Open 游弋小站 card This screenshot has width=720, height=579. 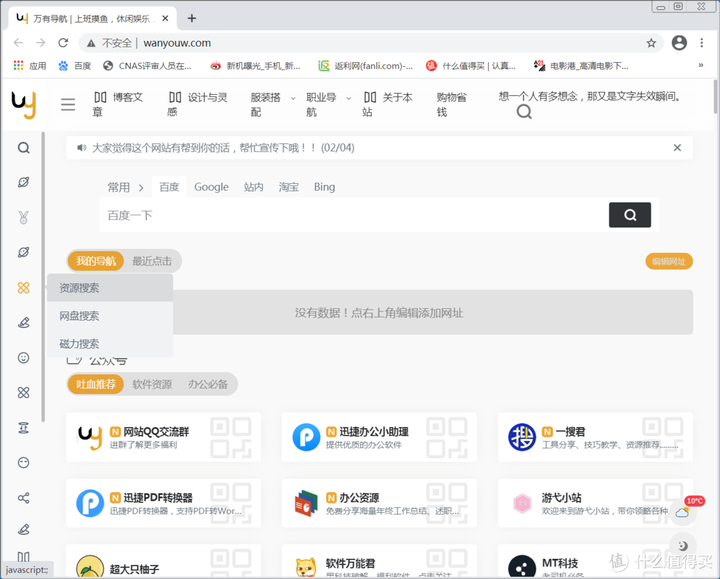point(596,503)
